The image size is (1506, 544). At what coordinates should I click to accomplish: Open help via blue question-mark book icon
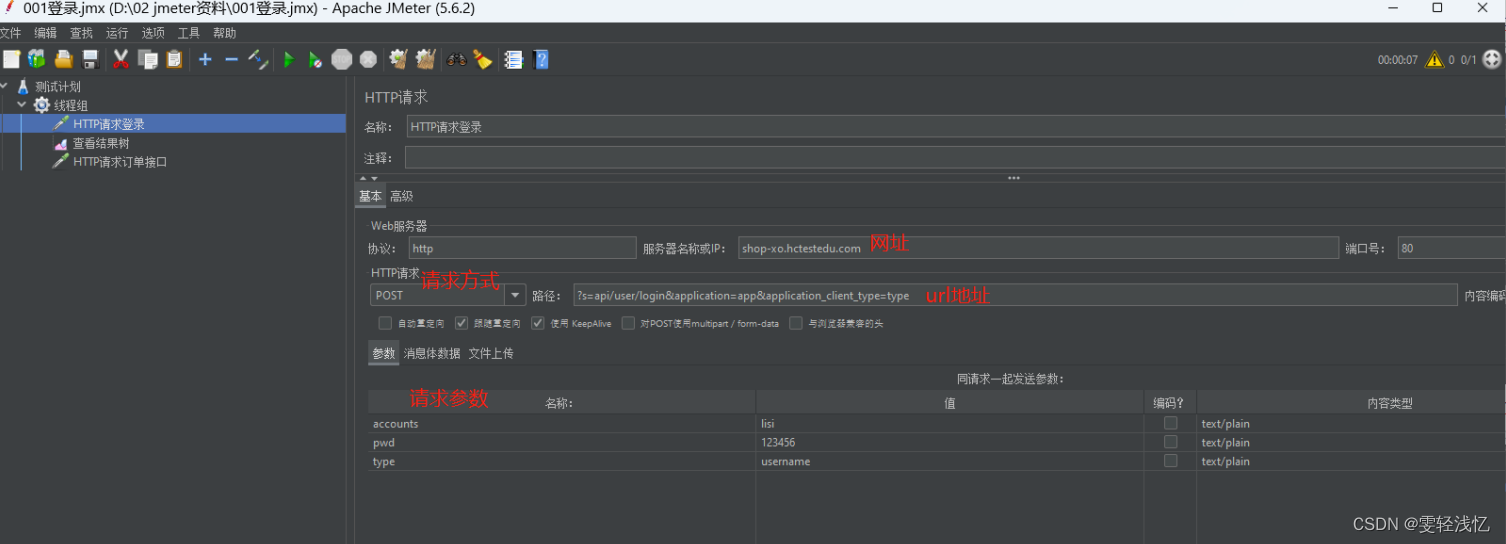[541, 59]
